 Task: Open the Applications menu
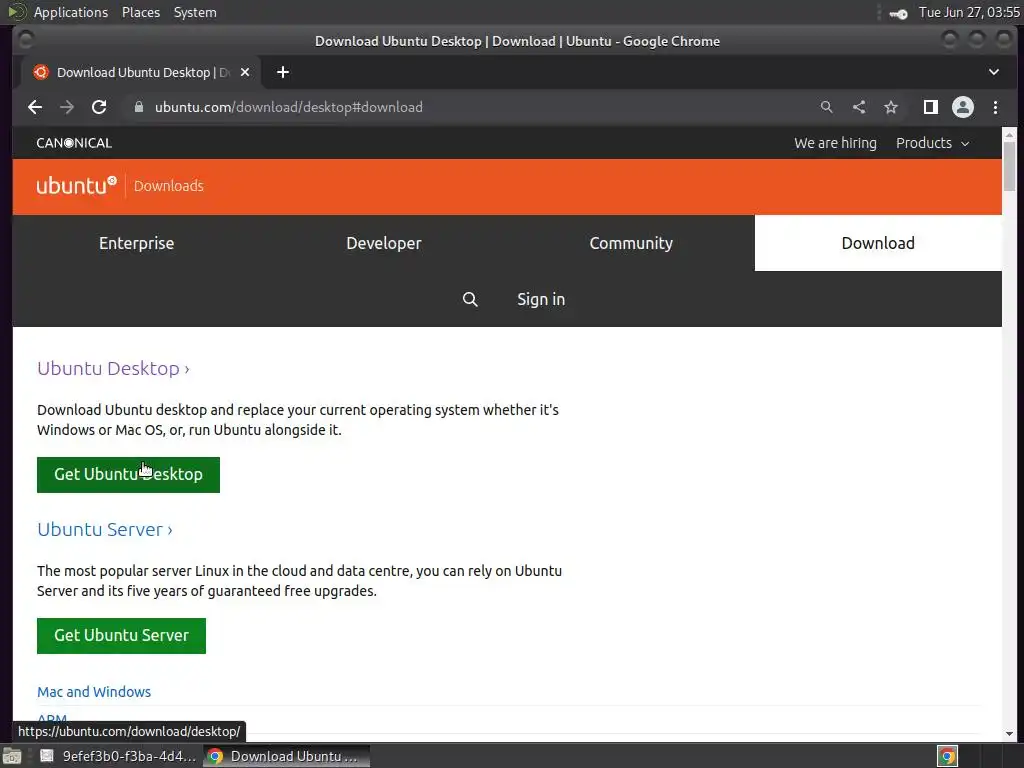tap(71, 12)
